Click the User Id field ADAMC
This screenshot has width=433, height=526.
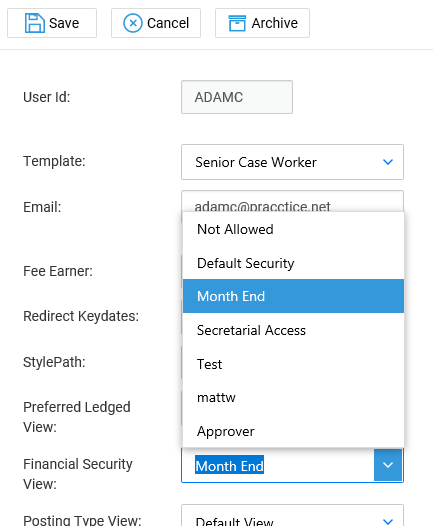click(x=237, y=97)
